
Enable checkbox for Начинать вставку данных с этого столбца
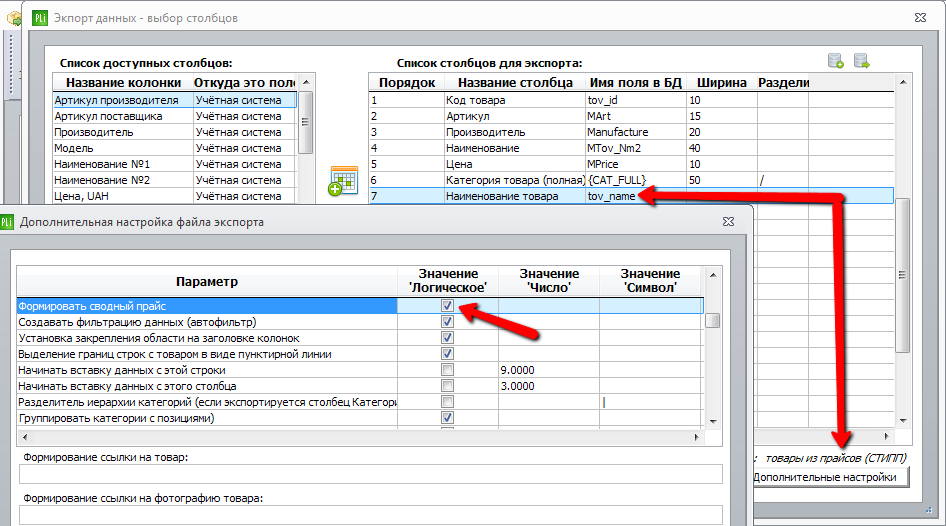(x=447, y=386)
